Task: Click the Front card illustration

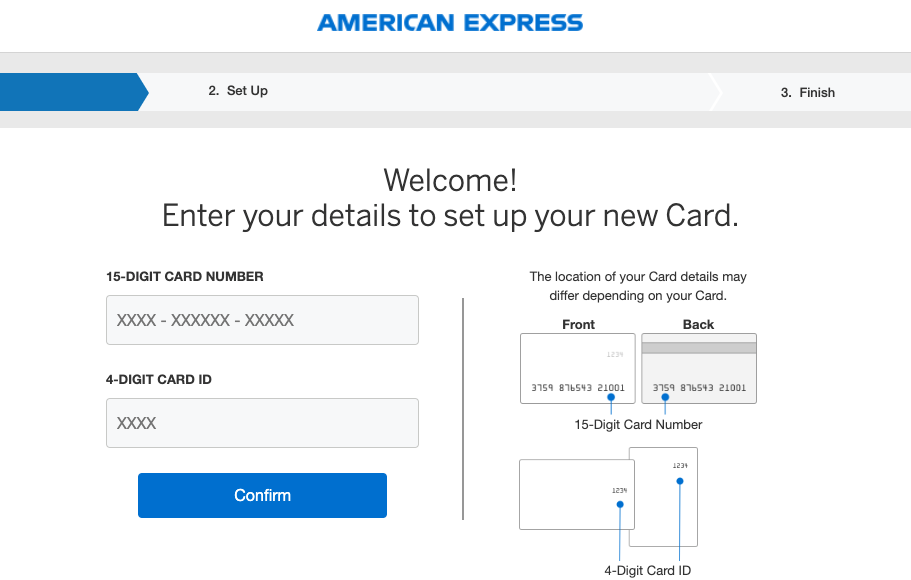Action: click(x=577, y=368)
